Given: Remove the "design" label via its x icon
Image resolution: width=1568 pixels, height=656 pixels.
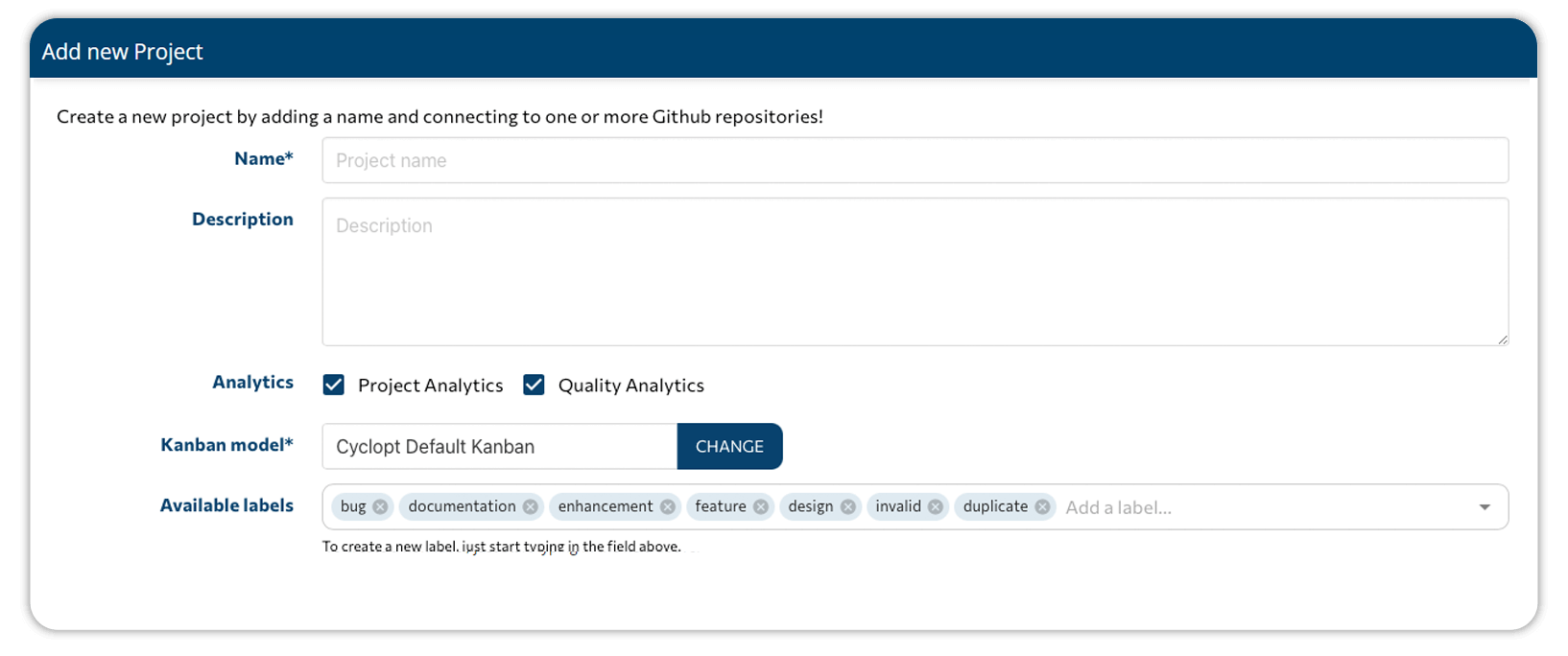Looking at the screenshot, I should (847, 506).
